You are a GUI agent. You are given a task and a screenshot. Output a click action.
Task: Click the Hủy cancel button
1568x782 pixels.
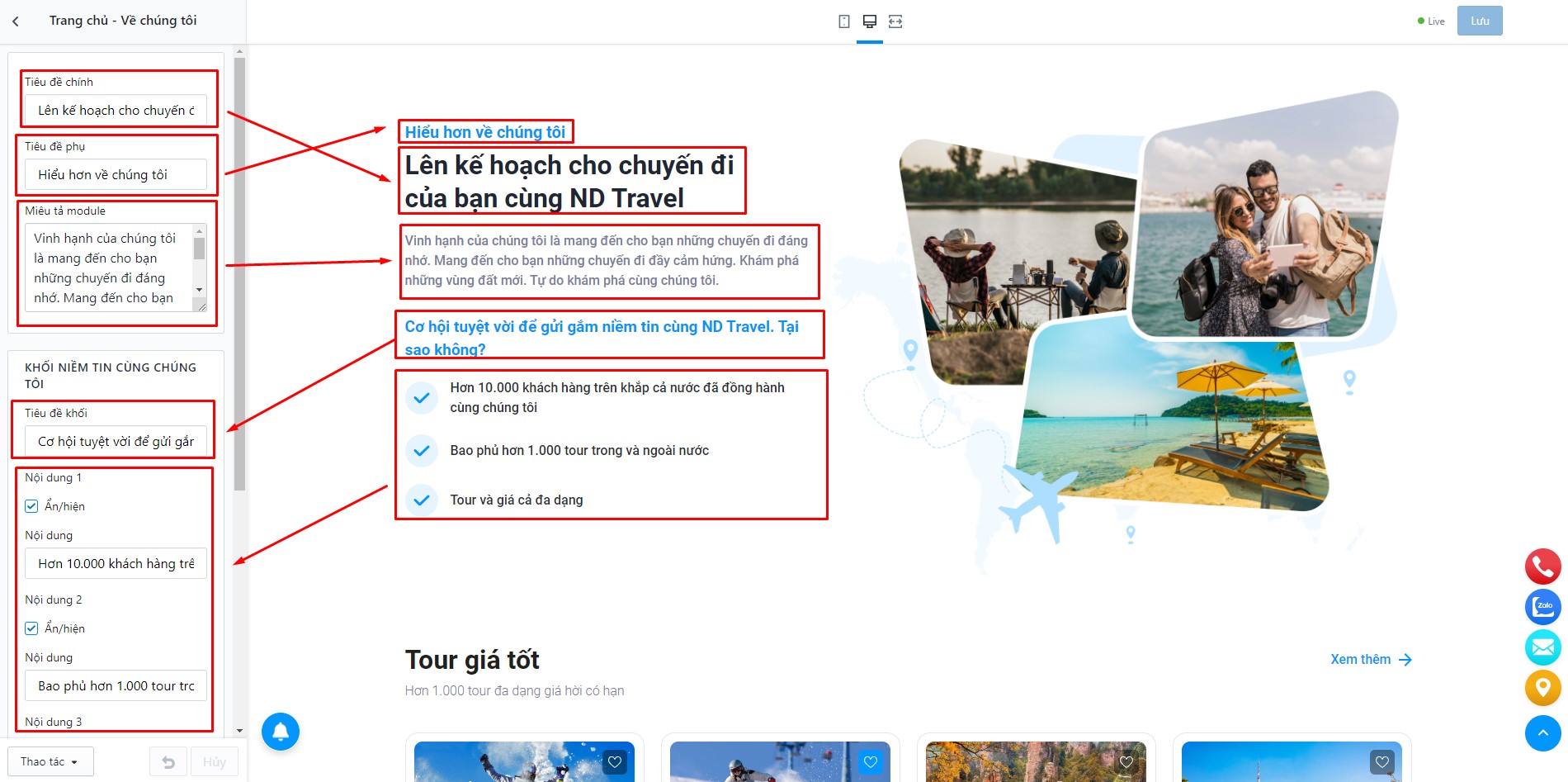tap(215, 762)
